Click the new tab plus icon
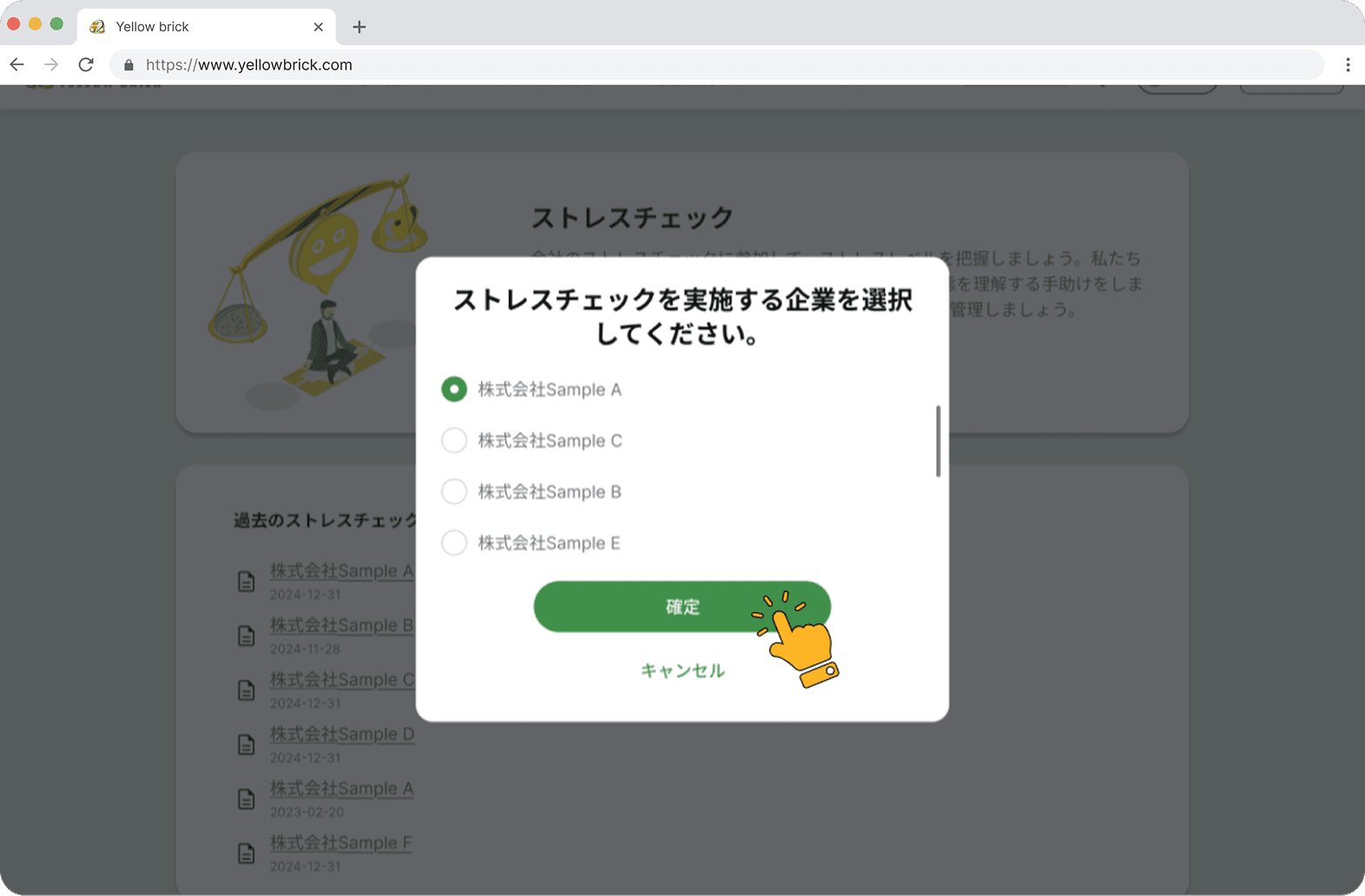Image resolution: width=1365 pixels, height=896 pixels. point(359,27)
